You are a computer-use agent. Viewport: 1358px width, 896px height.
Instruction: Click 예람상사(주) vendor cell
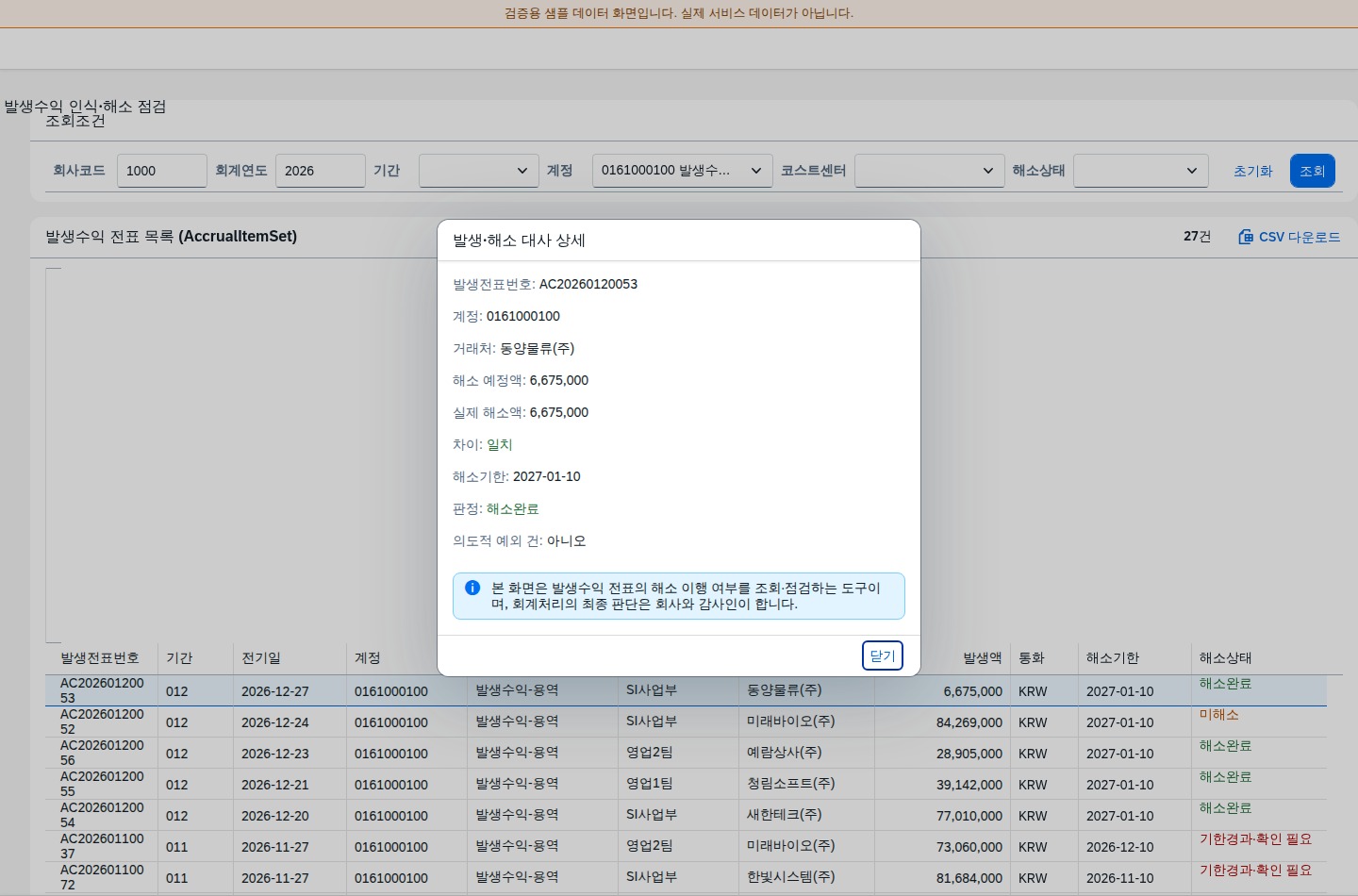point(785,753)
